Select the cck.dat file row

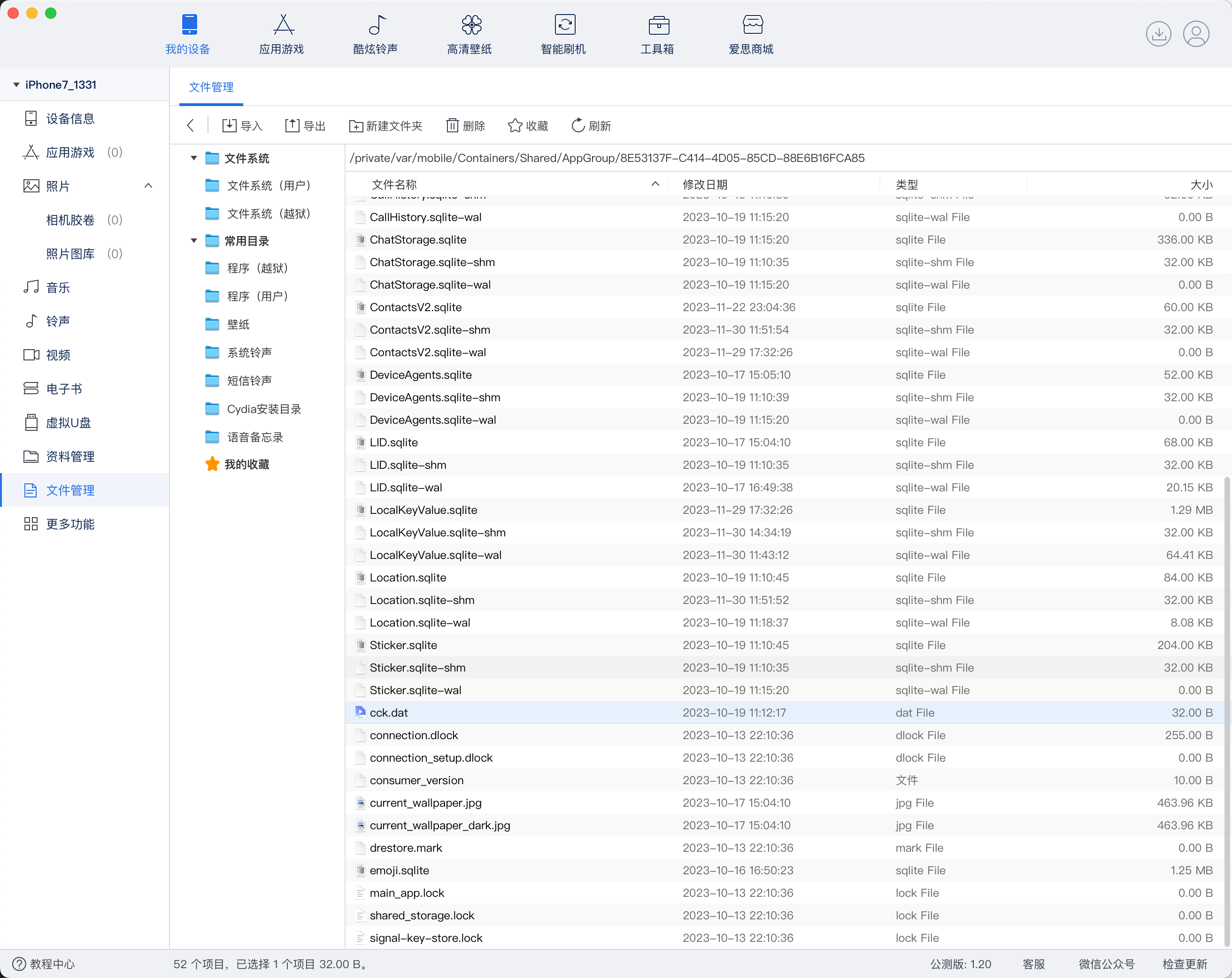pyautogui.click(x=788, y=712)
